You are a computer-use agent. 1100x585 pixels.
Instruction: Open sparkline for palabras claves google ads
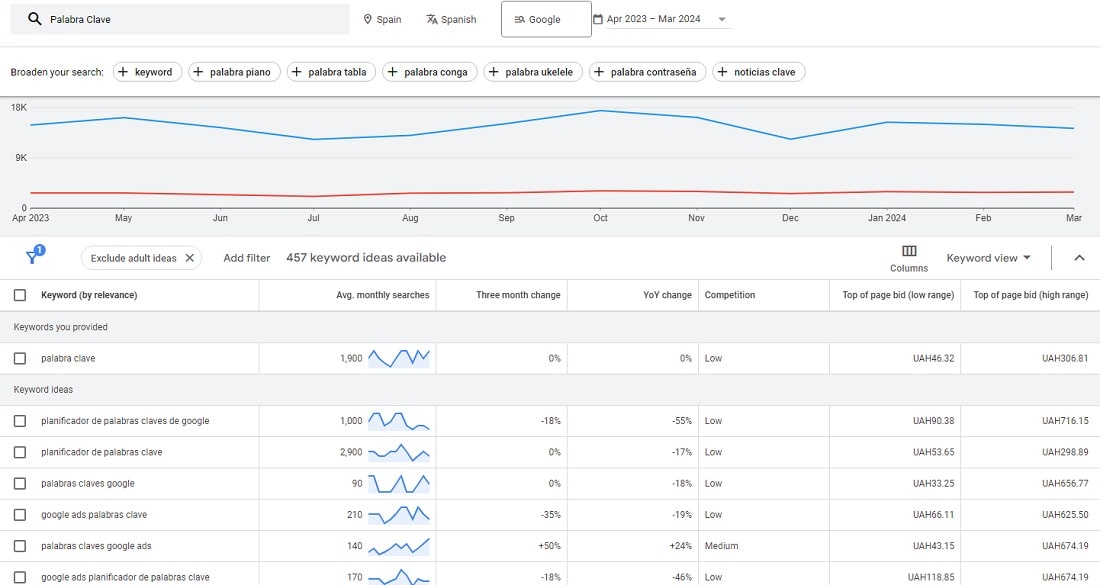tap(399, 546)
